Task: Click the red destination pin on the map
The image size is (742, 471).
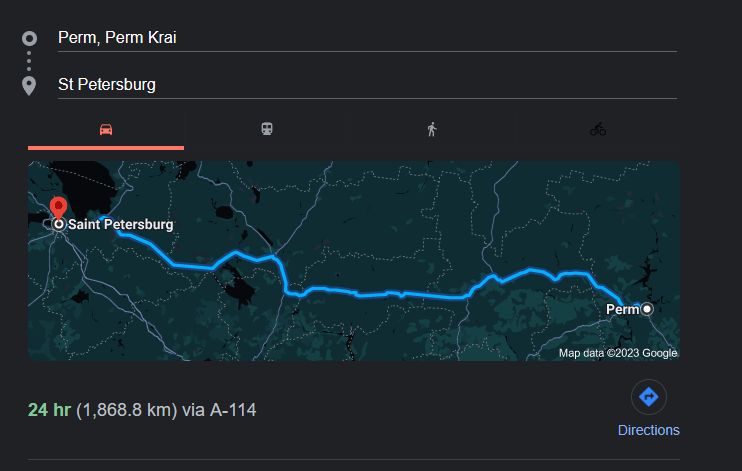Action: point(59,209)
